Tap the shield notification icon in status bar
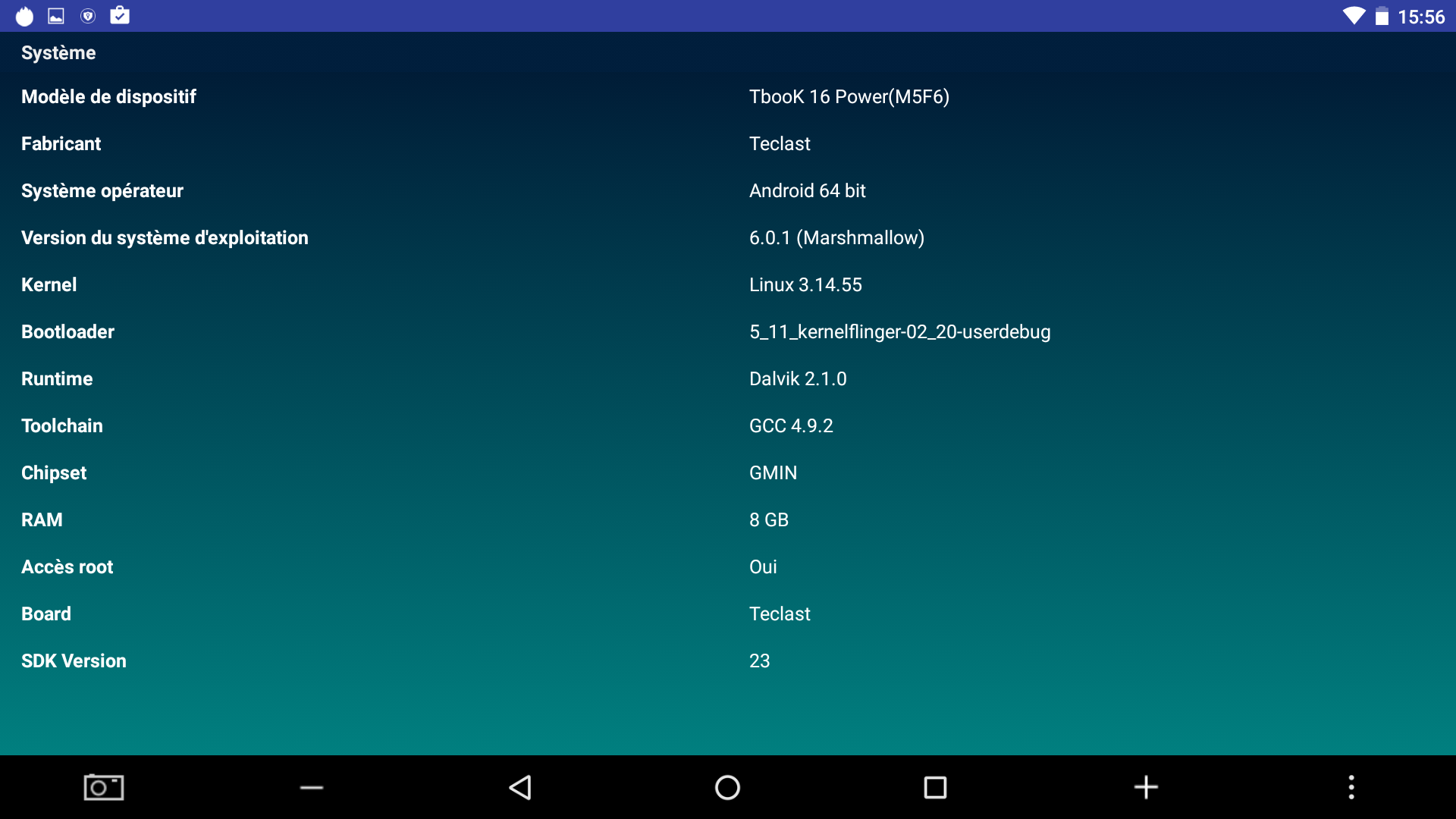 88,16
